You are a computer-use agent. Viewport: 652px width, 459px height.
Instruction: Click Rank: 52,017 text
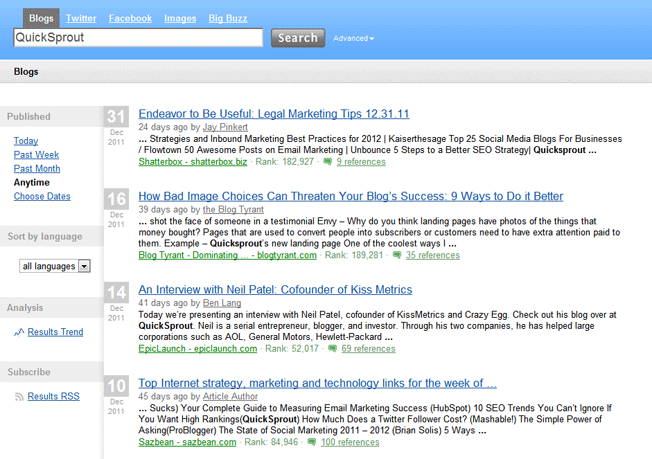tap(292, 349)
